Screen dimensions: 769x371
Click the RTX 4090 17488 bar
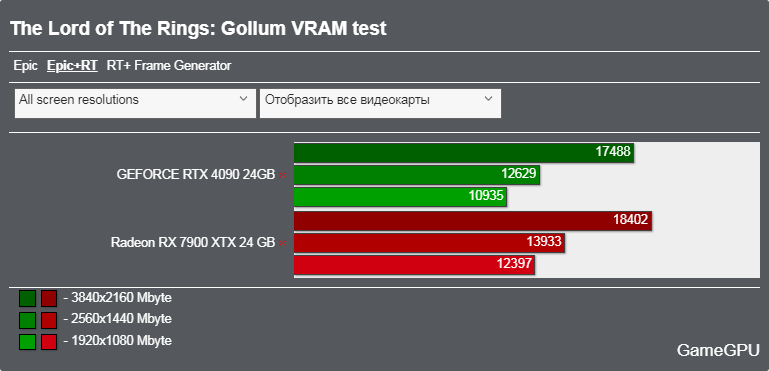click(x=464, y=153)
